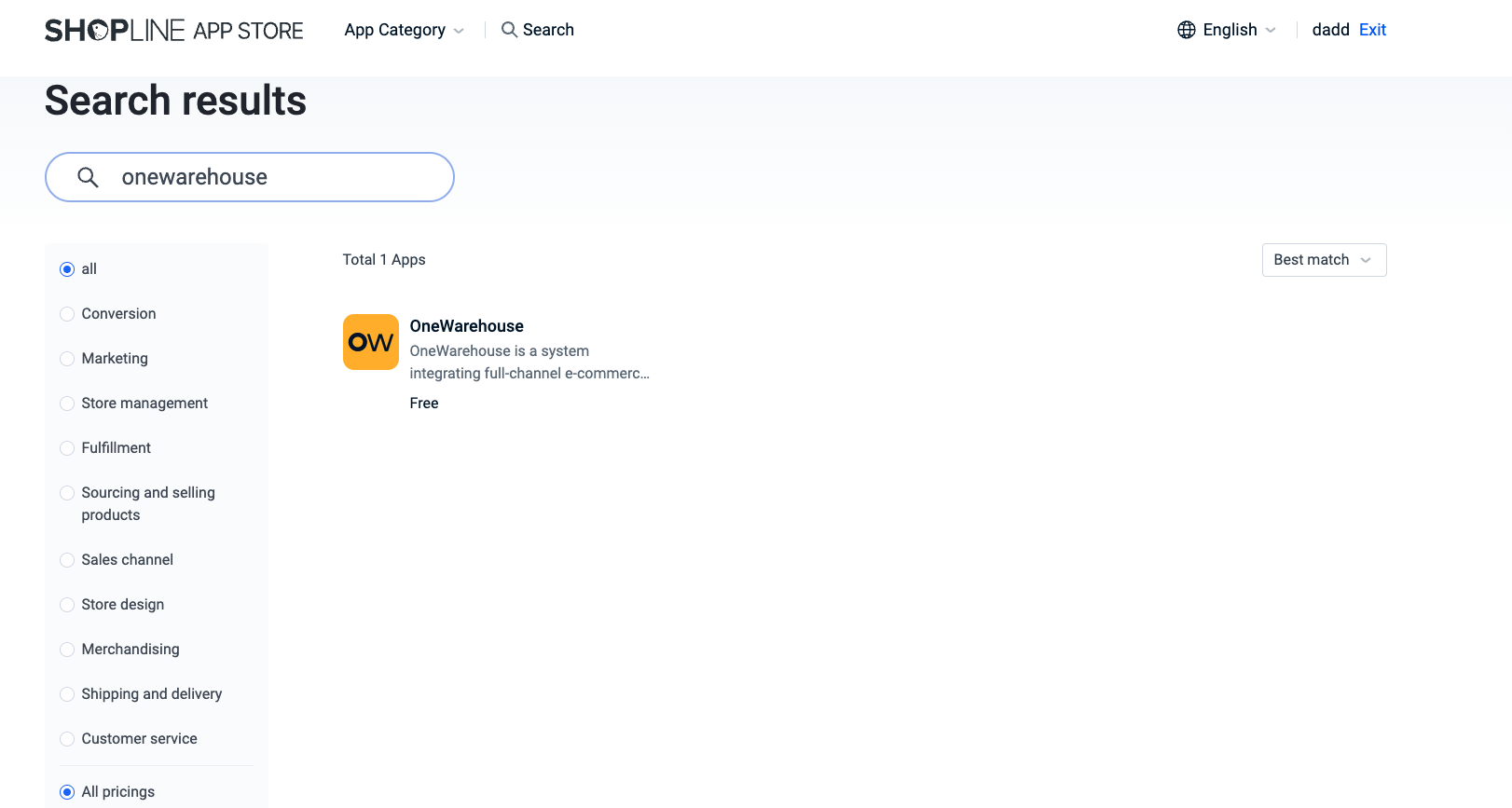Select the Sales channel radio option
The image size is (1512, 808).
(67, 560)
